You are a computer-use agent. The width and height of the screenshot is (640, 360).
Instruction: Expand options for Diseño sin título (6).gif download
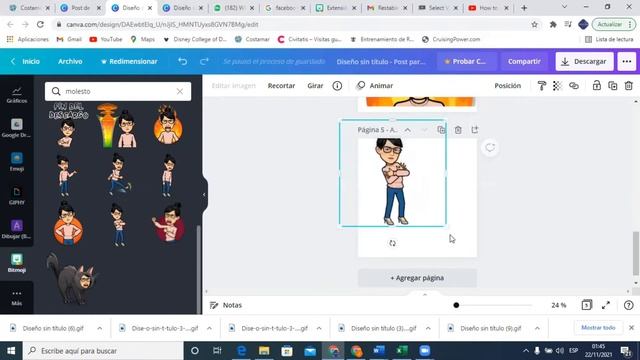coord(100,328)
